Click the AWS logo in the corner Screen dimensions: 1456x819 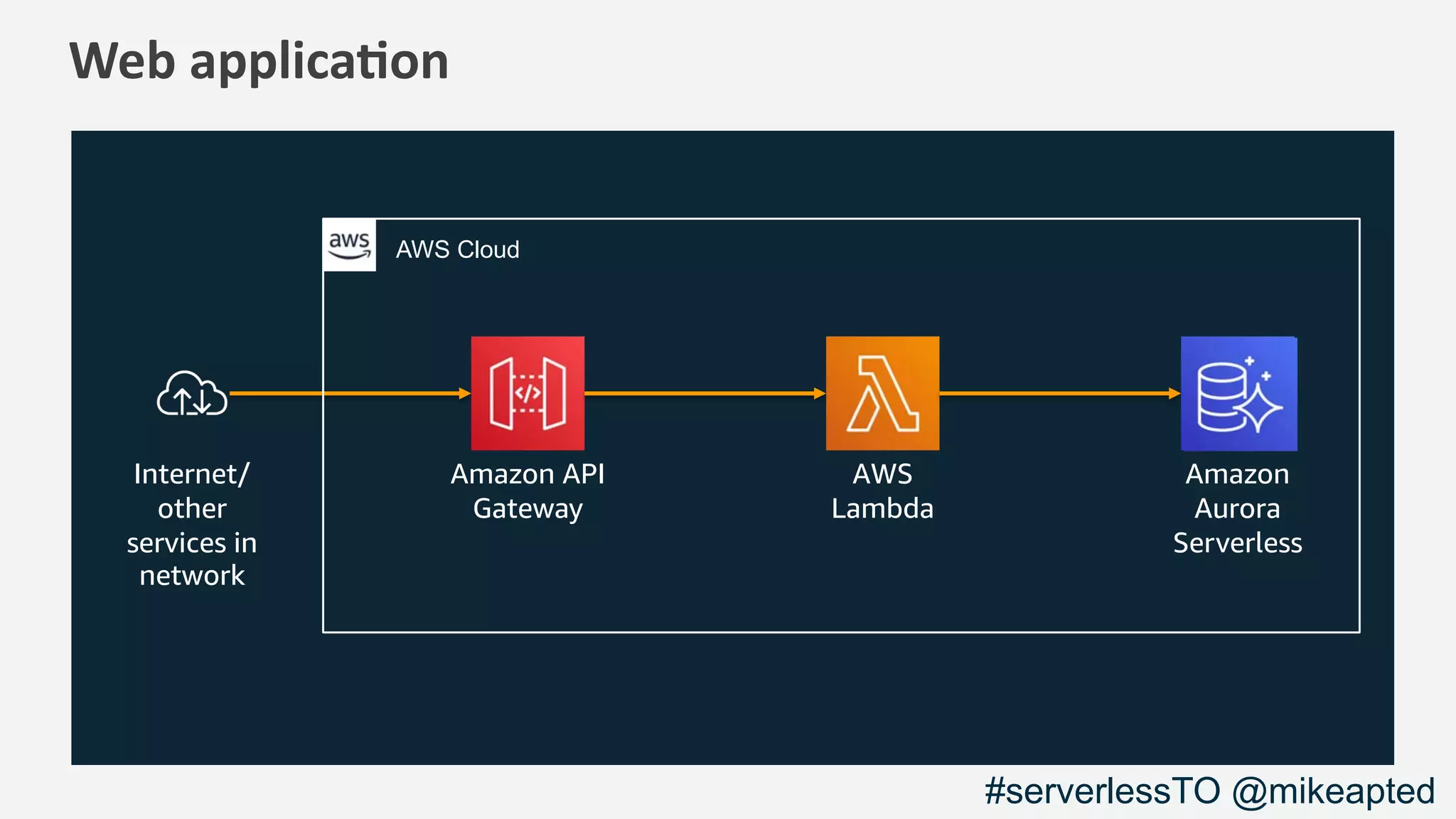coord(349,245)
